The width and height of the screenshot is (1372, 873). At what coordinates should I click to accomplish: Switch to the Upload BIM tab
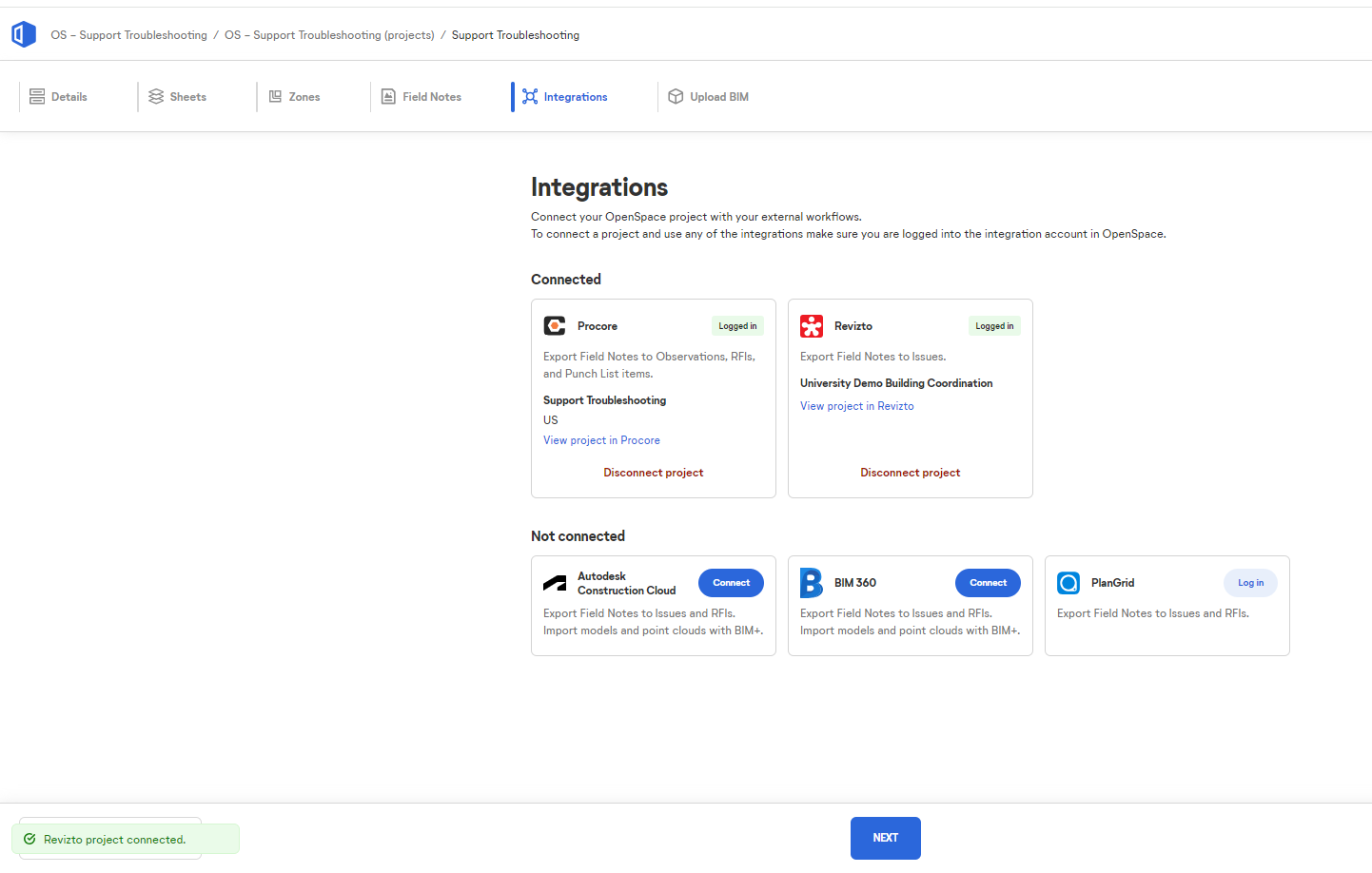708,96
